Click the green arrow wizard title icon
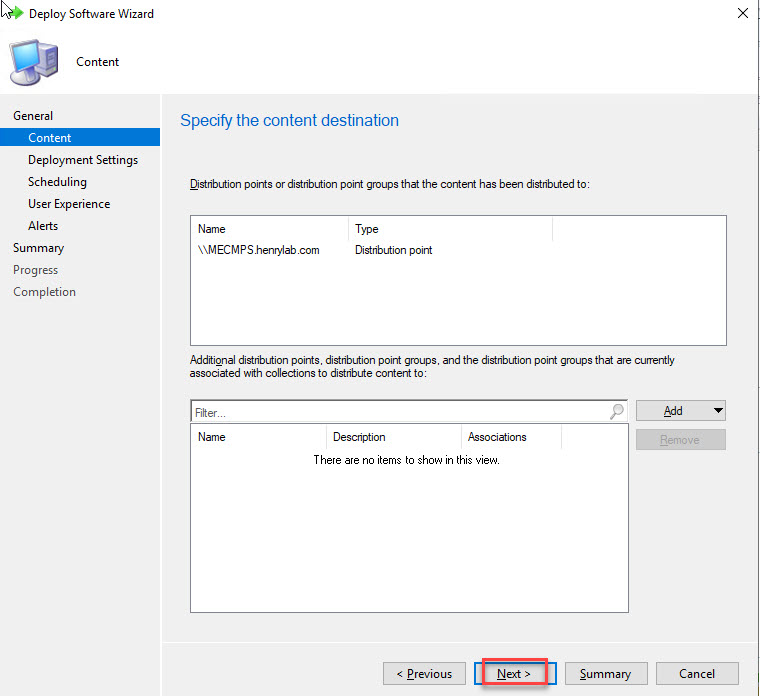760x696 pixels. point(14,14)
